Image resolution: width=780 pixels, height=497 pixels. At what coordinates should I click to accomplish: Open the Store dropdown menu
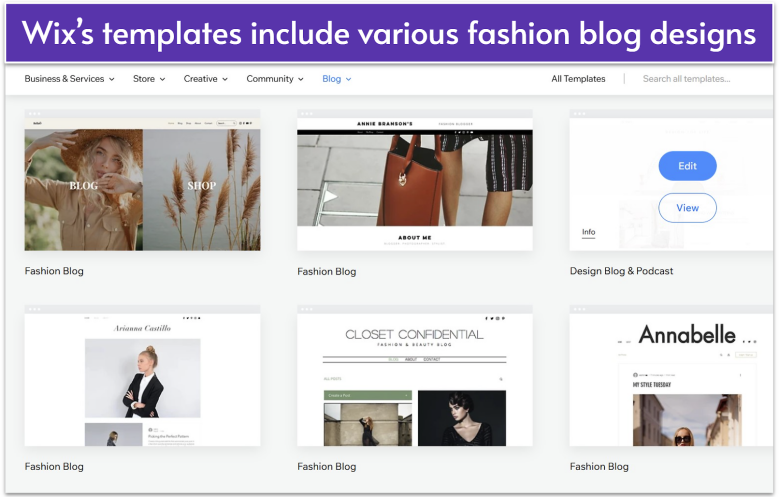pyautogui.click(x=149, y=79)
